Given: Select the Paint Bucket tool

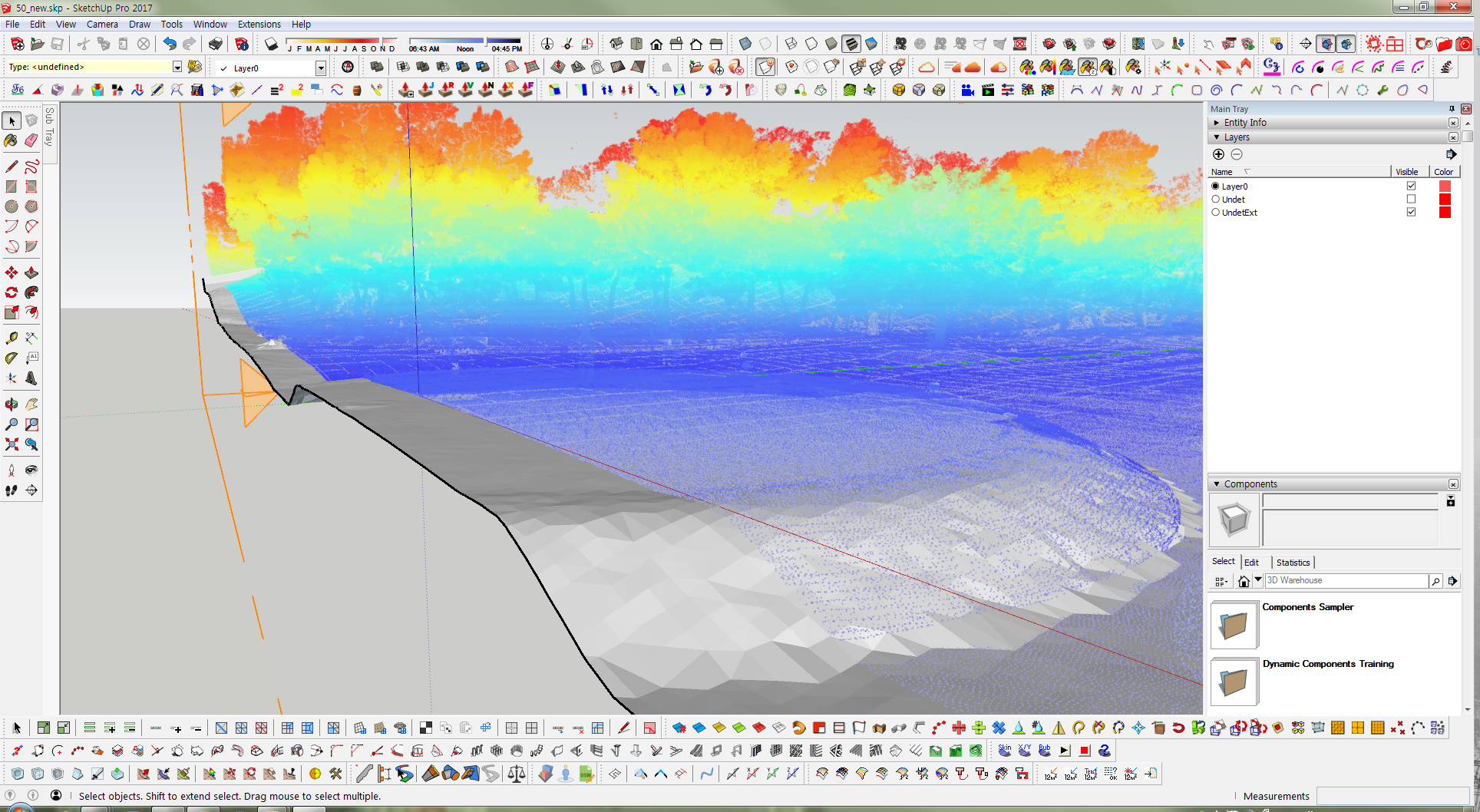Looking at the screenshot, I should tap(12, 140).
